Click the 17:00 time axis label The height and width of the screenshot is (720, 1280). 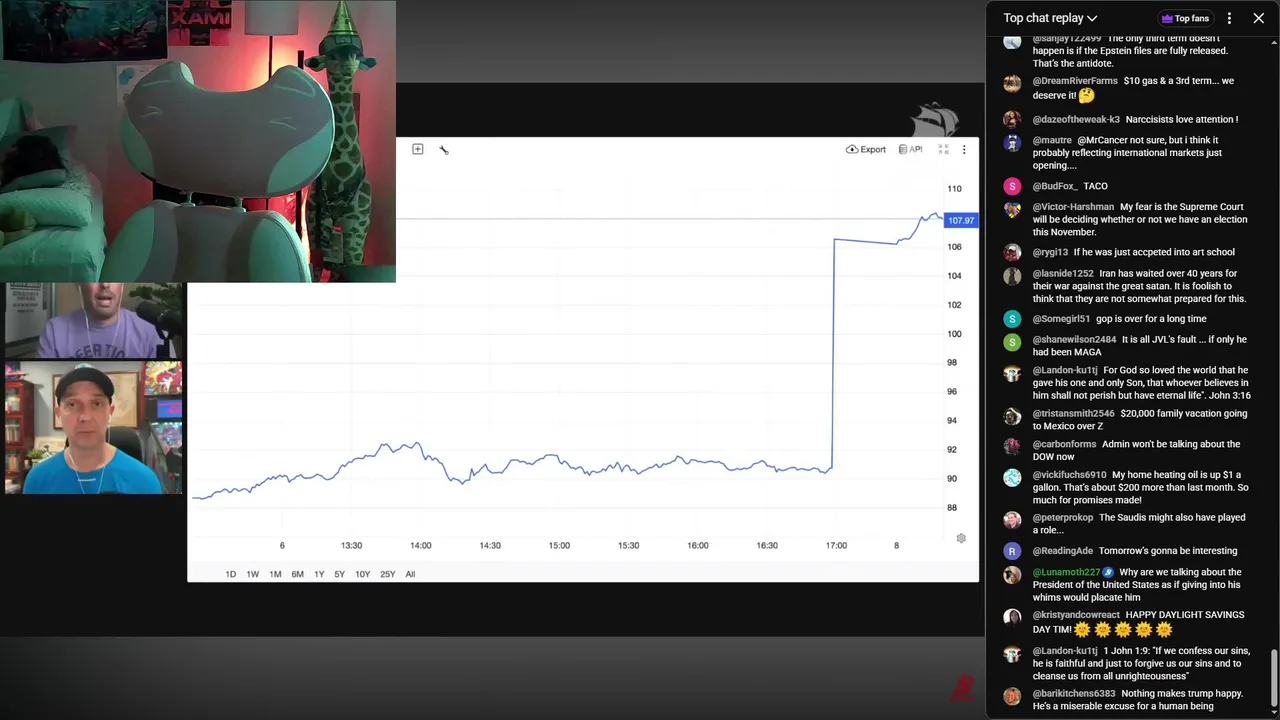[836, 546]
